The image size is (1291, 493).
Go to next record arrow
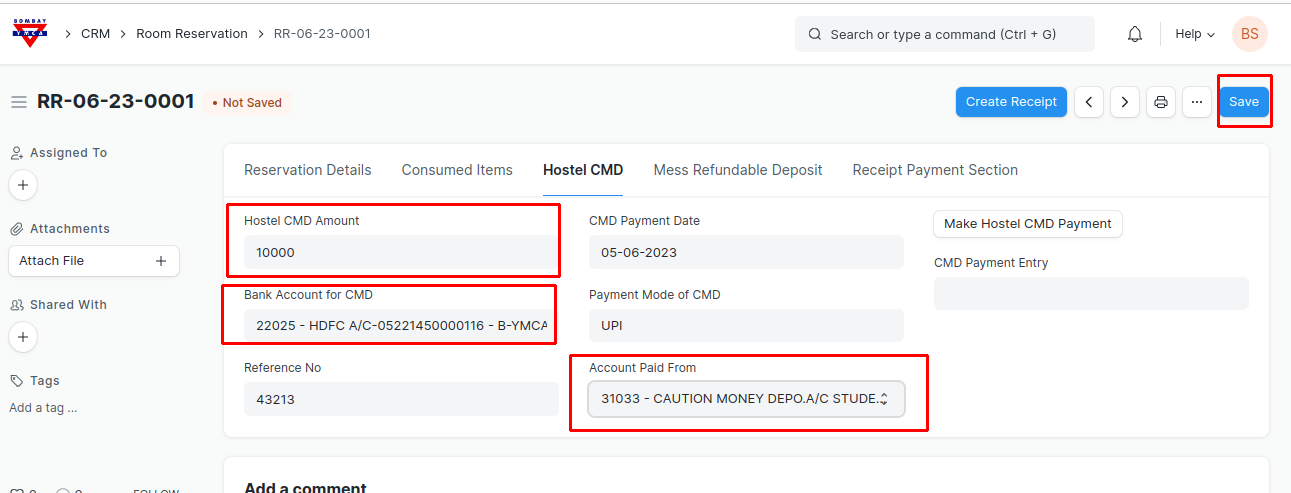(1125, 102)
